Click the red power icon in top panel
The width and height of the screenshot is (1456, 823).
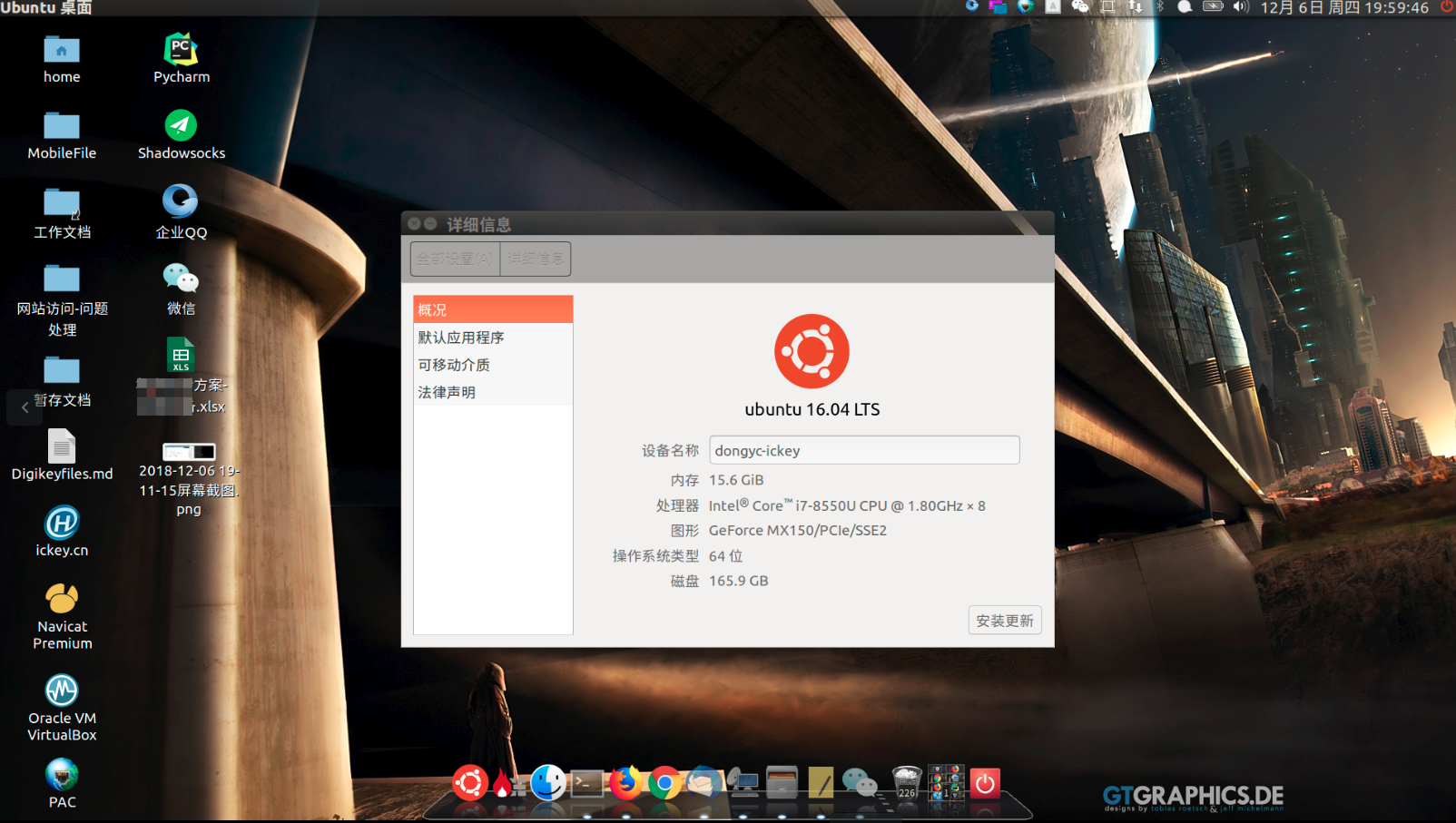pos(1446,7)
